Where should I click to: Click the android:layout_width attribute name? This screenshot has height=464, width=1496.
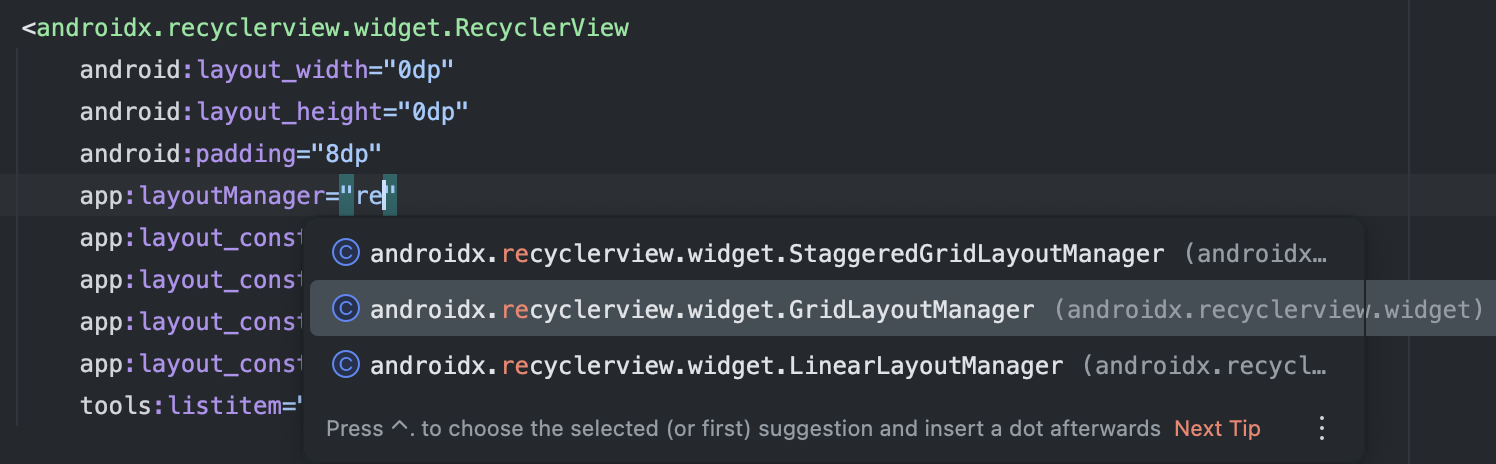tap(225, 70)
